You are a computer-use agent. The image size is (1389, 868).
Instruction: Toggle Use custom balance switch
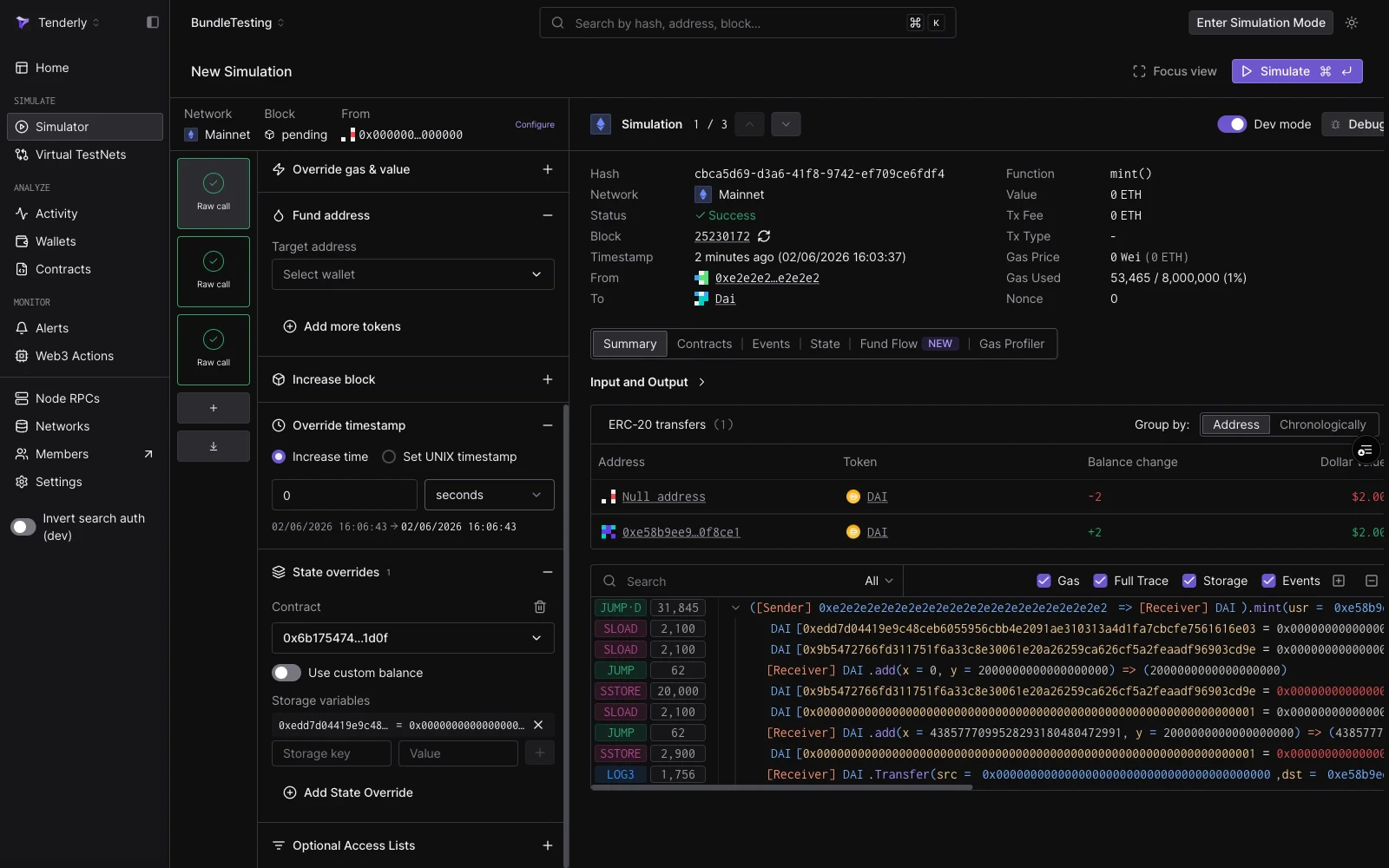pyautogui.click(x=286, y=673)
